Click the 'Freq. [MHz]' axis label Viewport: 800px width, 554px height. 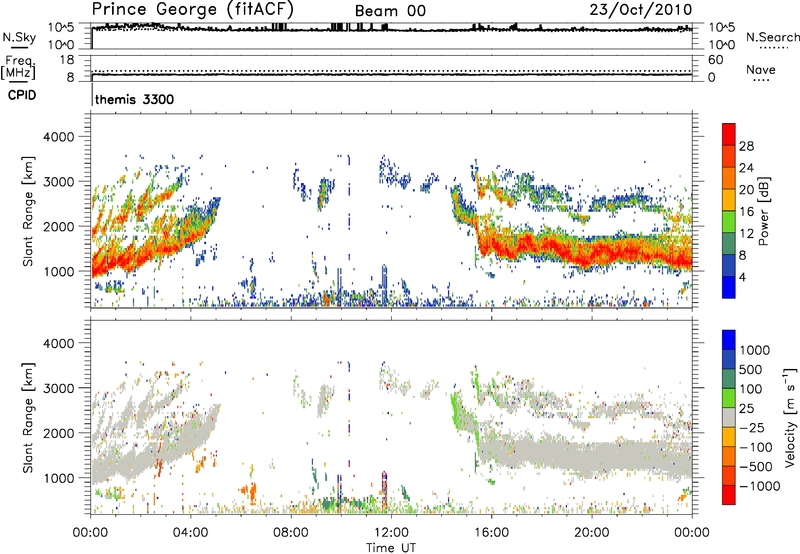[x=18, y=67]
